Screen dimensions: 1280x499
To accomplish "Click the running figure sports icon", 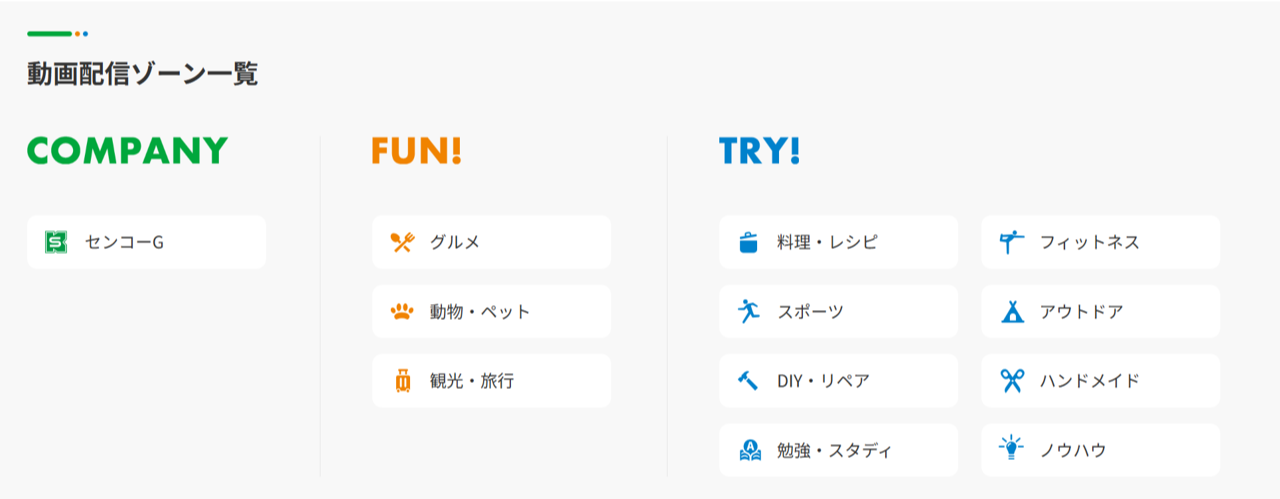I will click(x=748, y=312).
